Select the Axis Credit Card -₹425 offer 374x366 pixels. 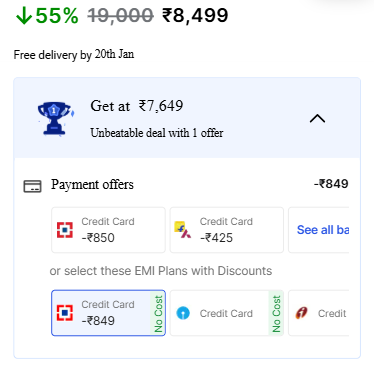point(227,230)
